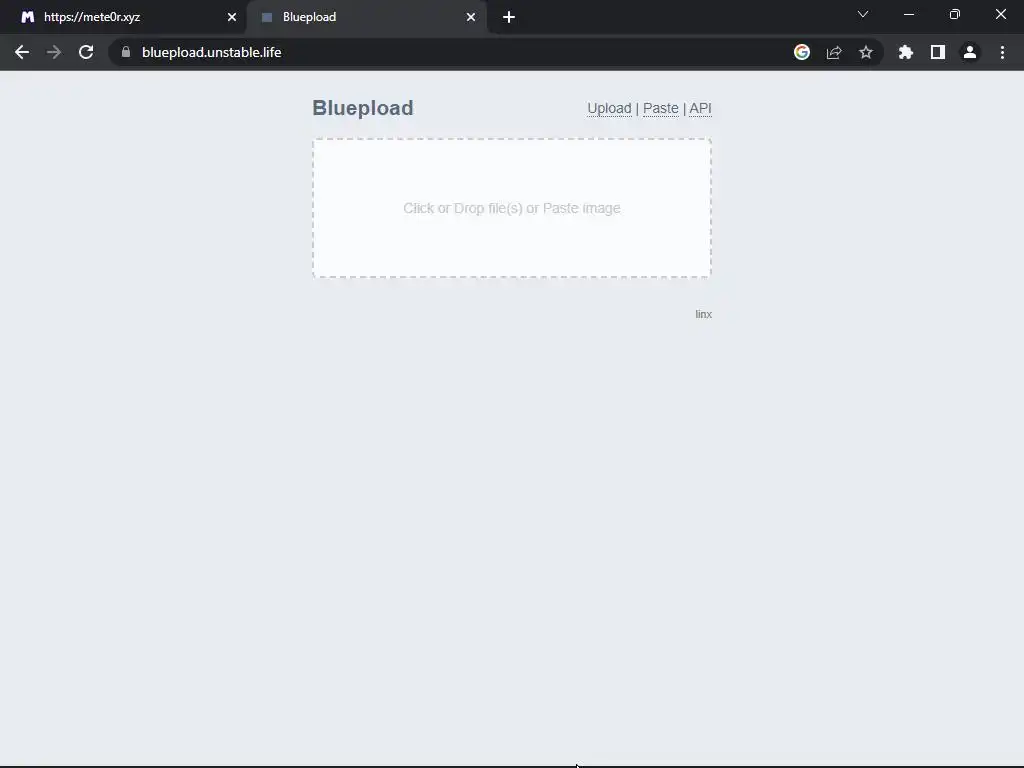This screenshot has width=1024, height=768.
Task: Switch to the mete0r.xyz tab
Action: pos(123,17)
